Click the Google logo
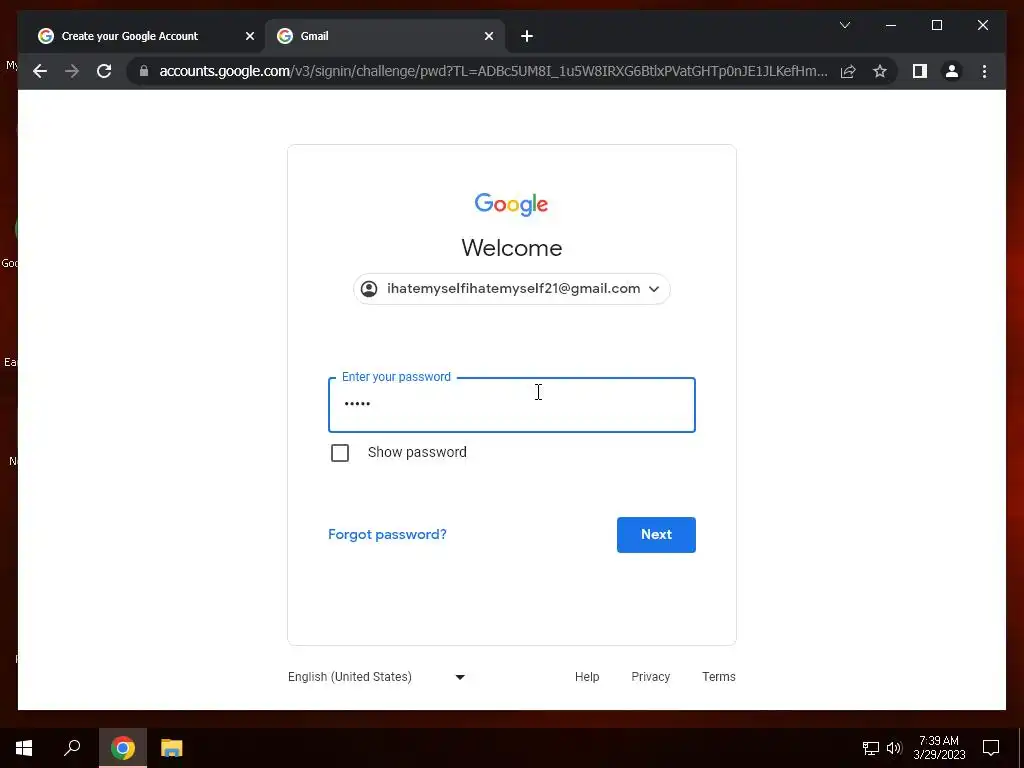Viewport: 1024px width, 768px height. click(x=511, y=204)
